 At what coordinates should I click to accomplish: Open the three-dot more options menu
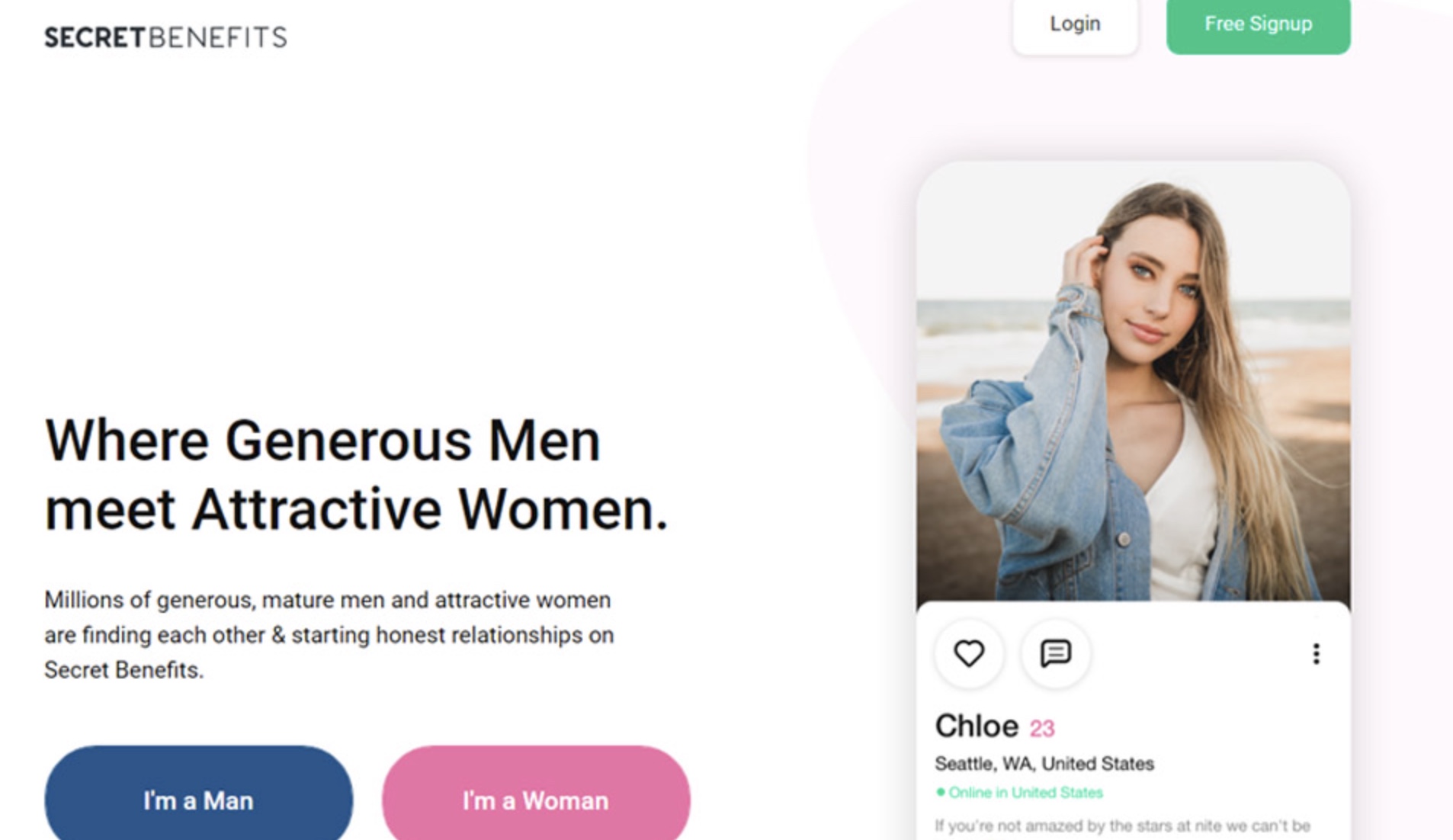tap(1316, 654)
